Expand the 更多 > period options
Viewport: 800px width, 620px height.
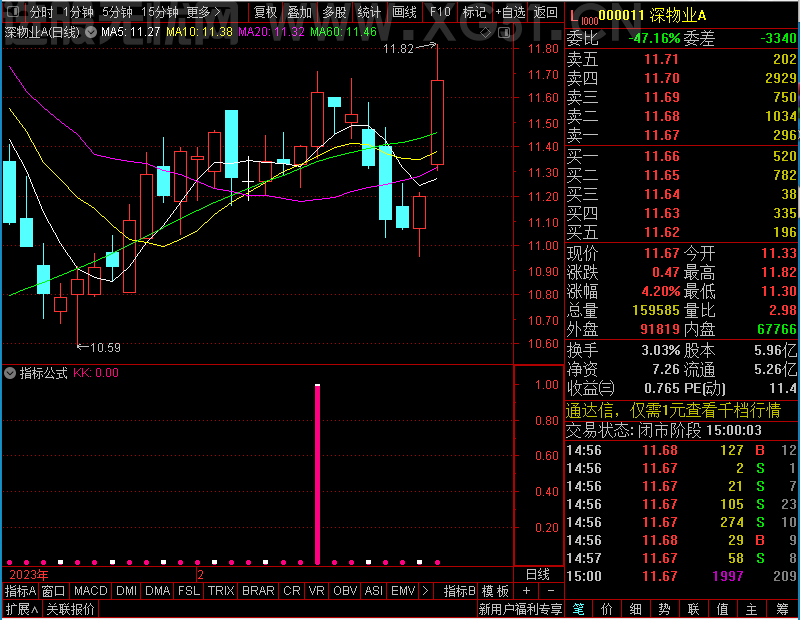coord(204,12)
